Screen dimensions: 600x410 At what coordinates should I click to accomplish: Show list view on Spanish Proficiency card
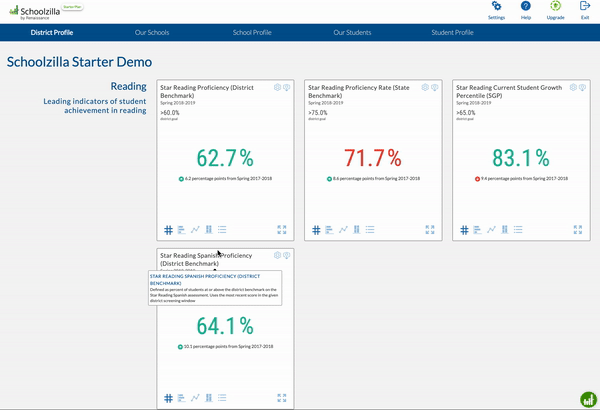click(222, 398)
